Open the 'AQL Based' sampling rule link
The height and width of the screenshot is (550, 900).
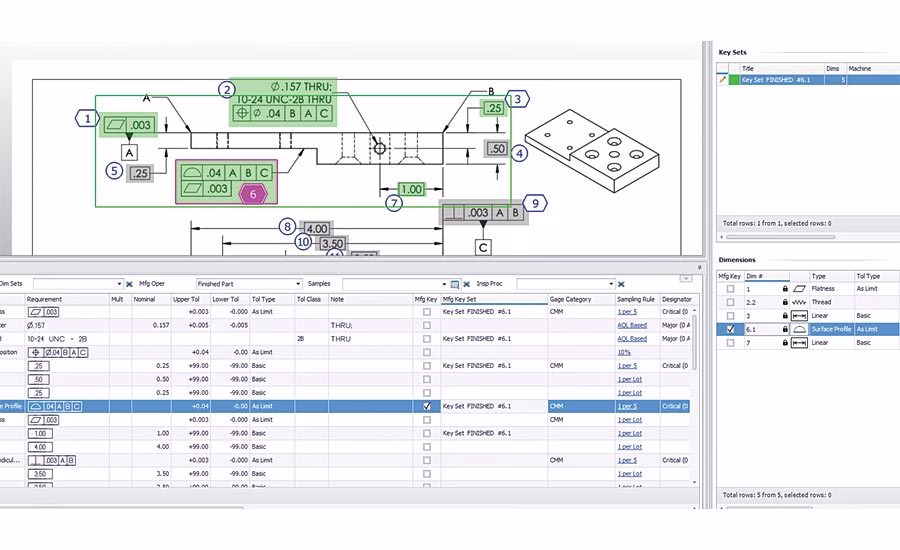[632, 325]
